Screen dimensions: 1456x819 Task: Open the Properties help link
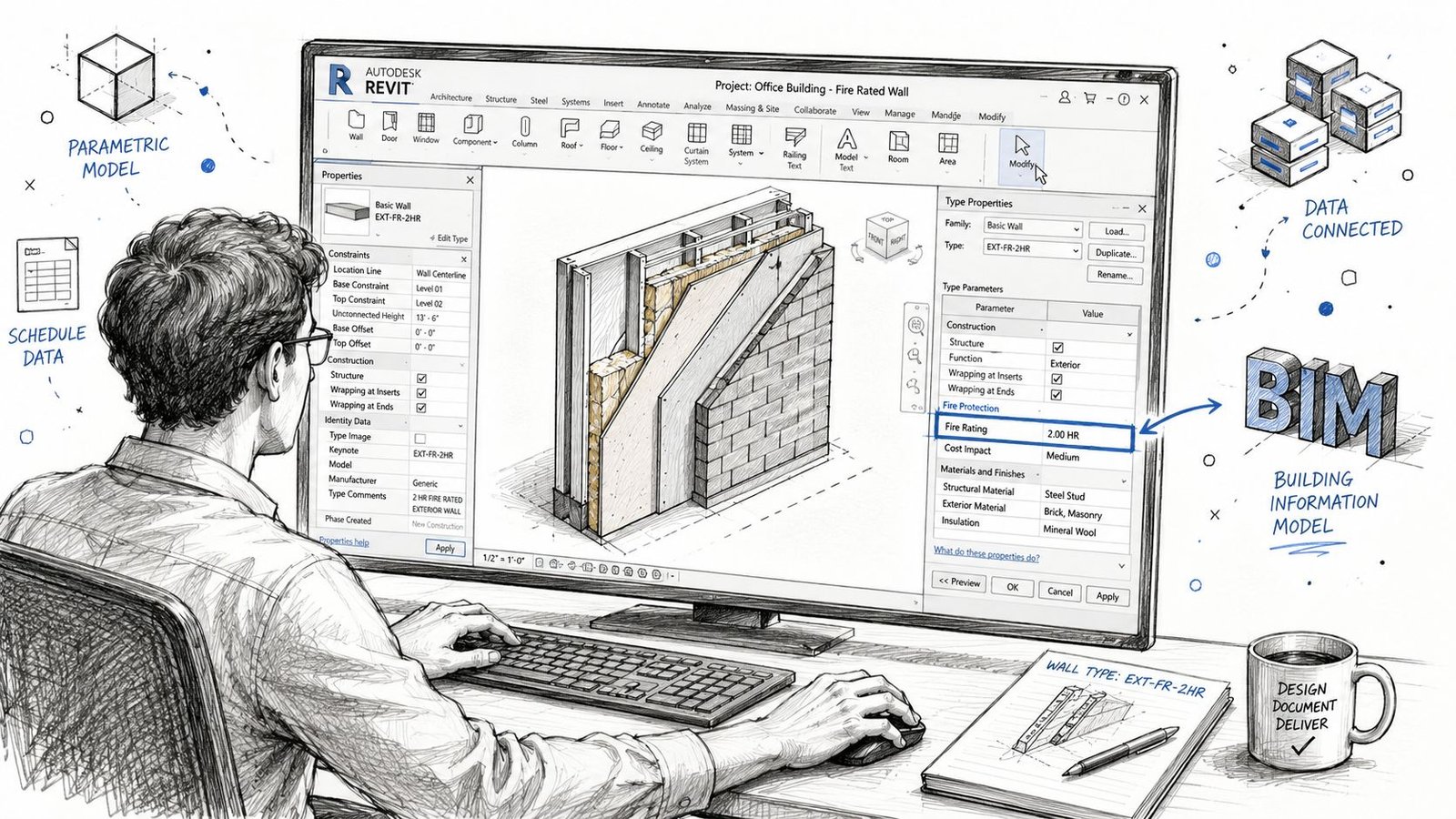[x=344, y=541]
